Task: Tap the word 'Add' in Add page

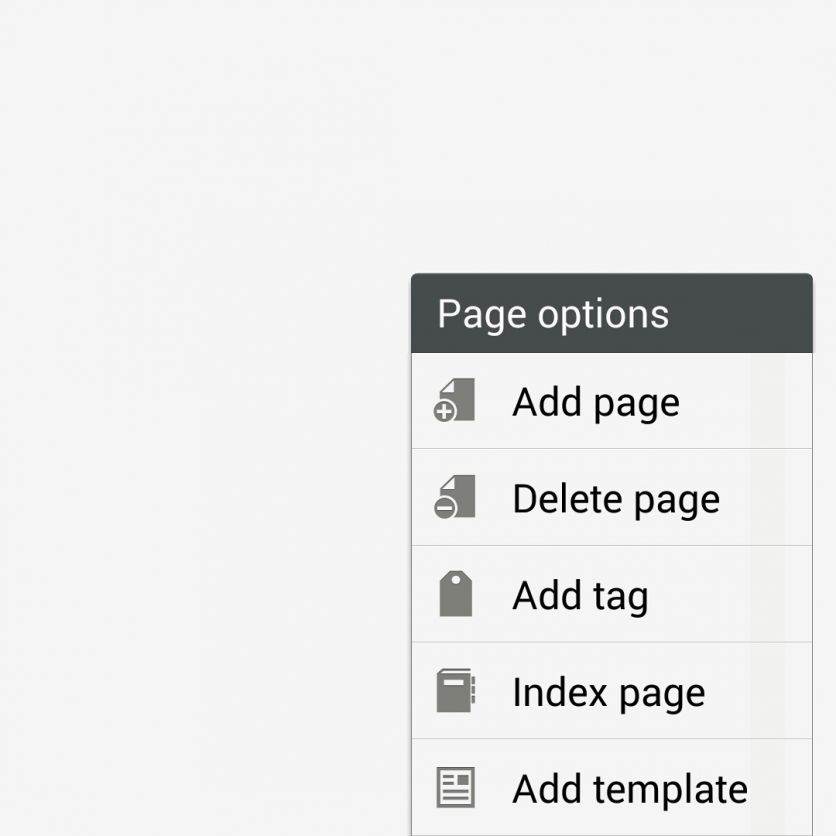Action: pos(548,401)
